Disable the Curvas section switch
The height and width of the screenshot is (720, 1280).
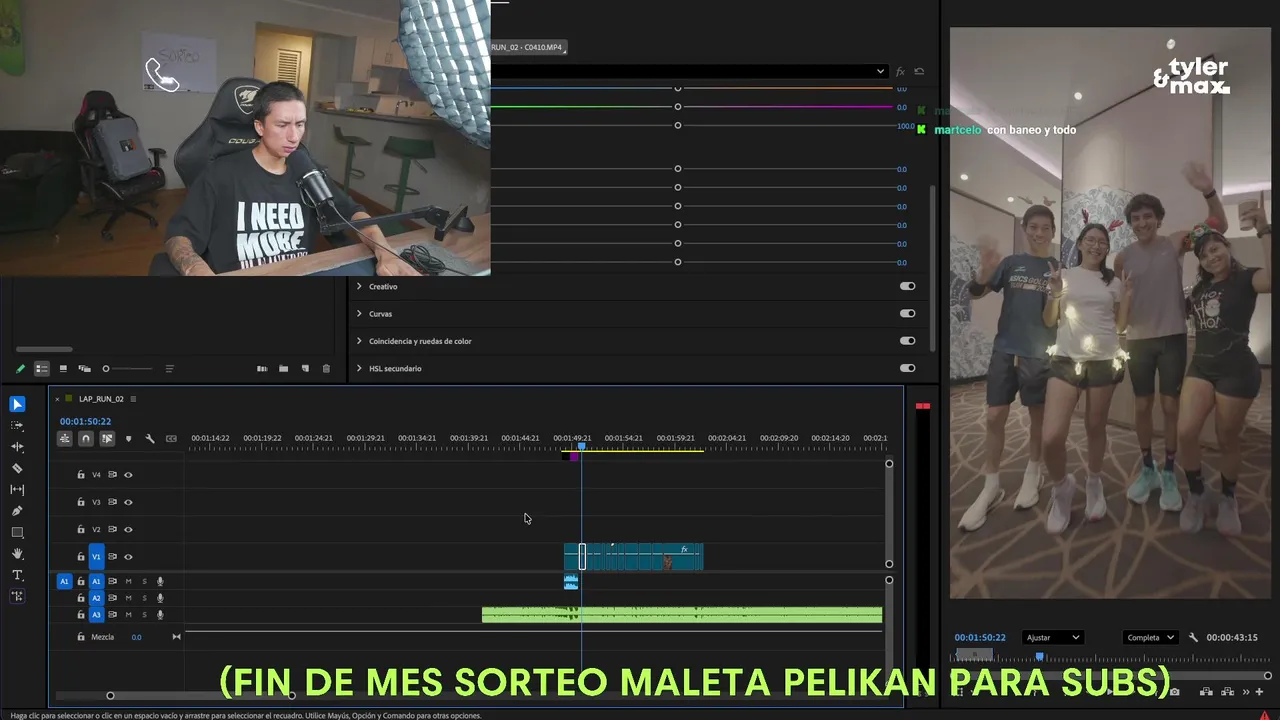[x=907, y=313]
